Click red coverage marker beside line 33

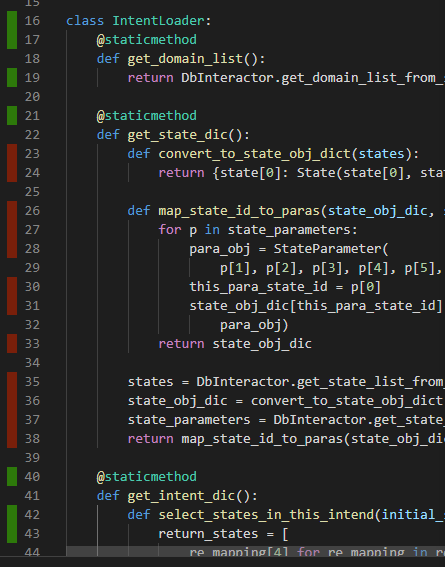tap(12, 343)
